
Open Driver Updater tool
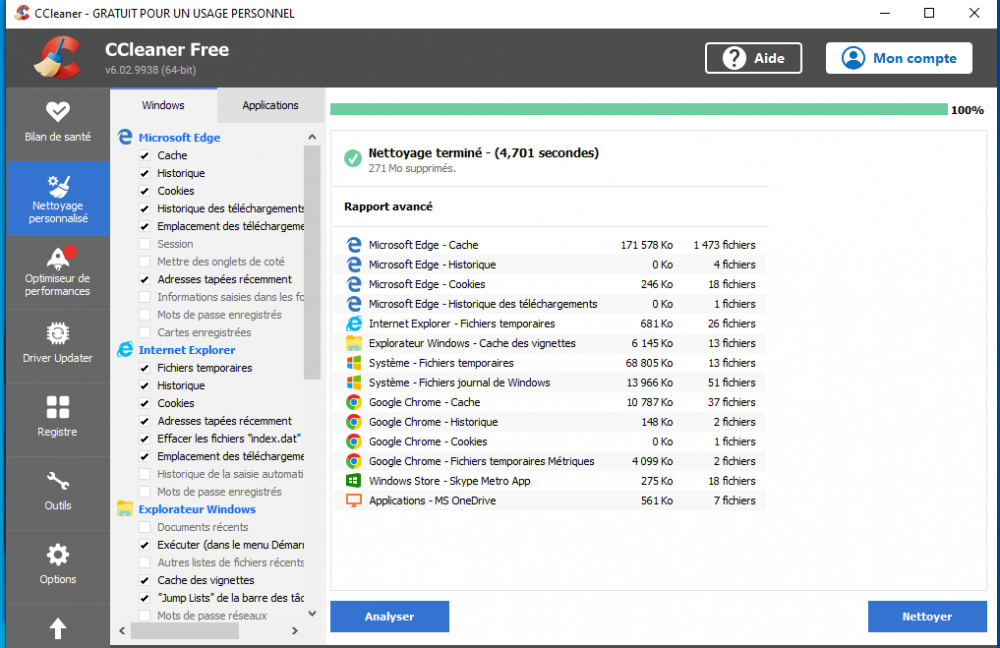tap(58, 344)
